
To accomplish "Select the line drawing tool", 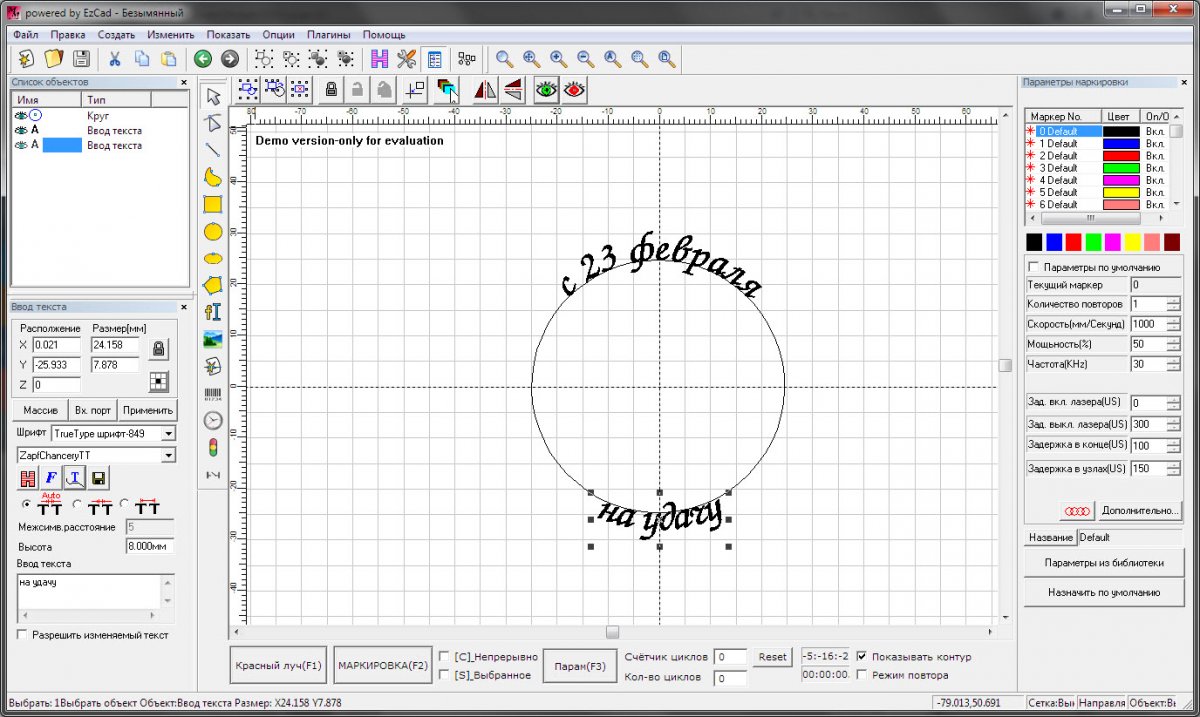I will pyautogui.click(x=213, y=150).
